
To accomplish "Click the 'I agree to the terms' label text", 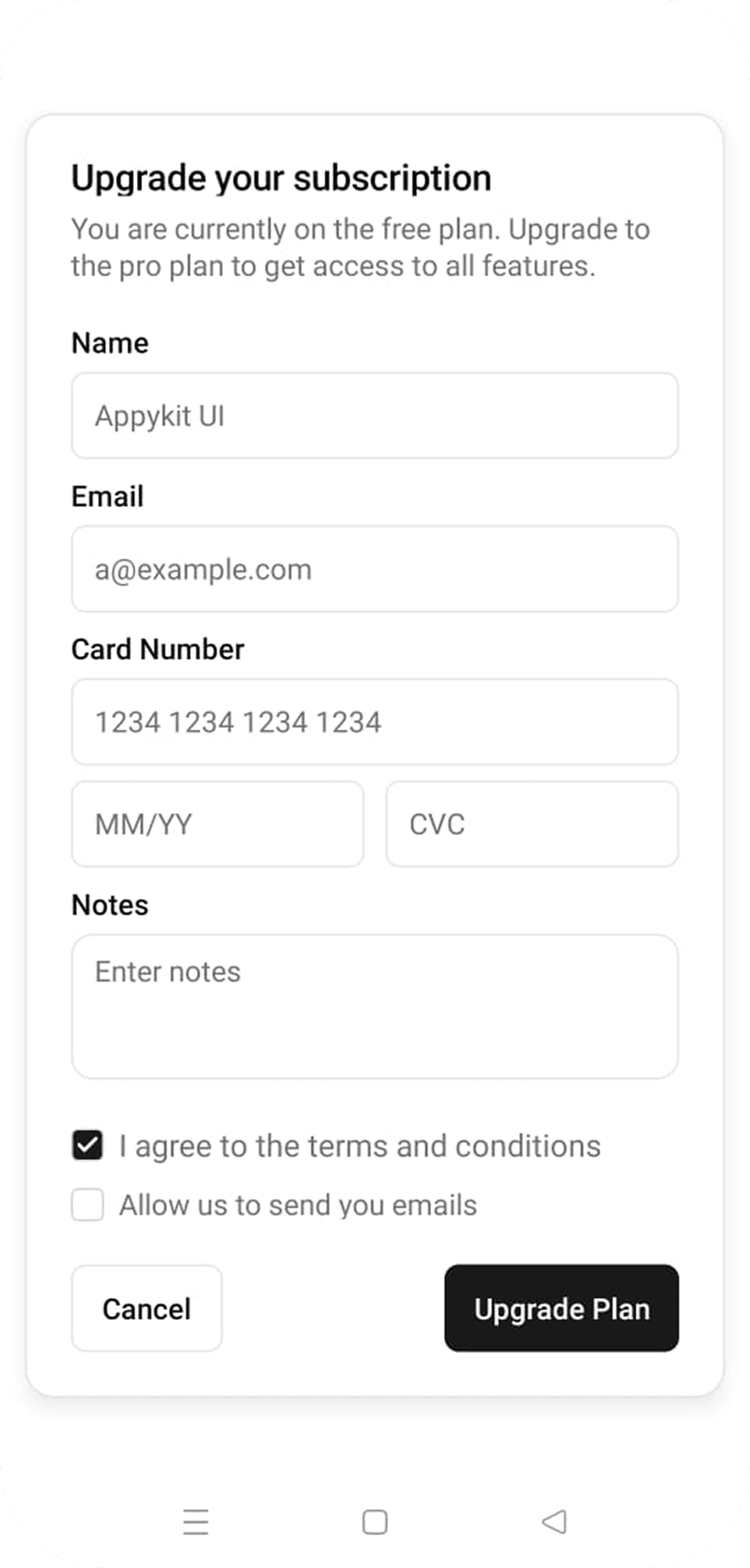I will pyautogui.click(x=360, y=1146).
